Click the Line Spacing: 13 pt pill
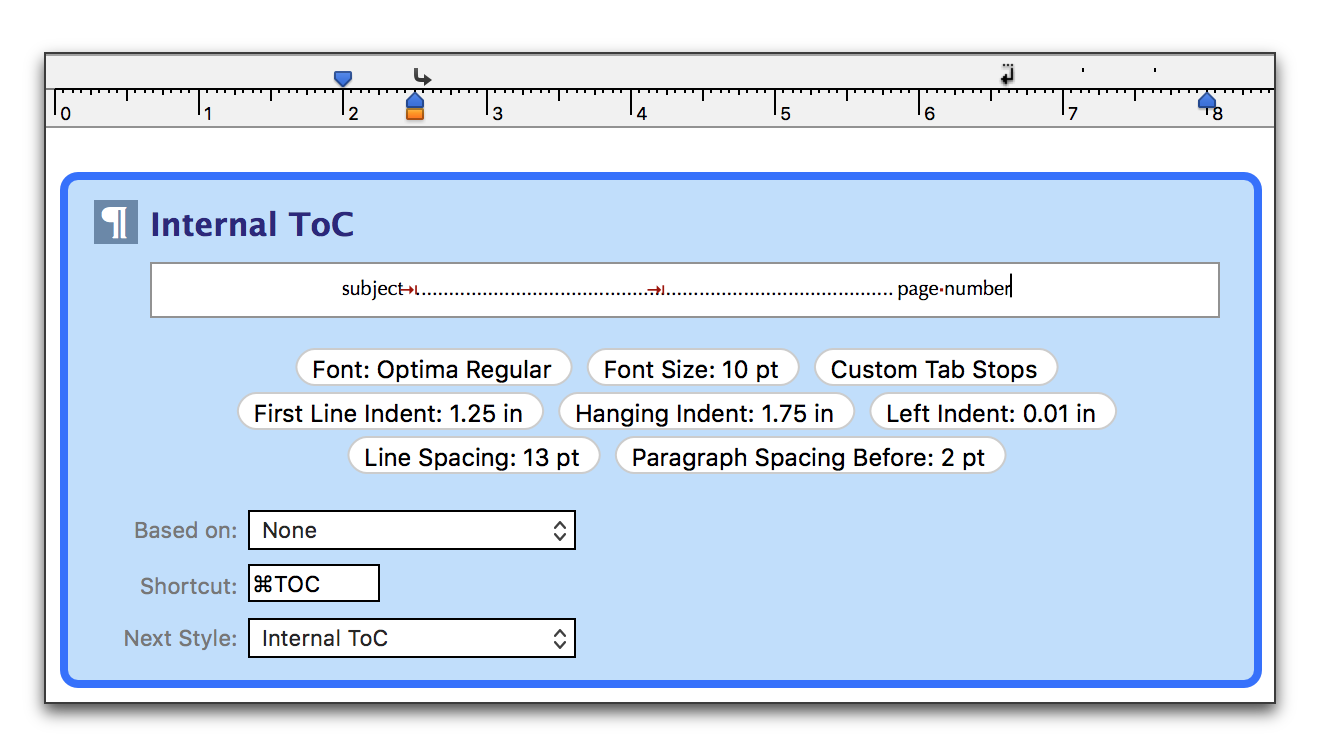Screen dimensions: 1320x756 tap(473, 457)
